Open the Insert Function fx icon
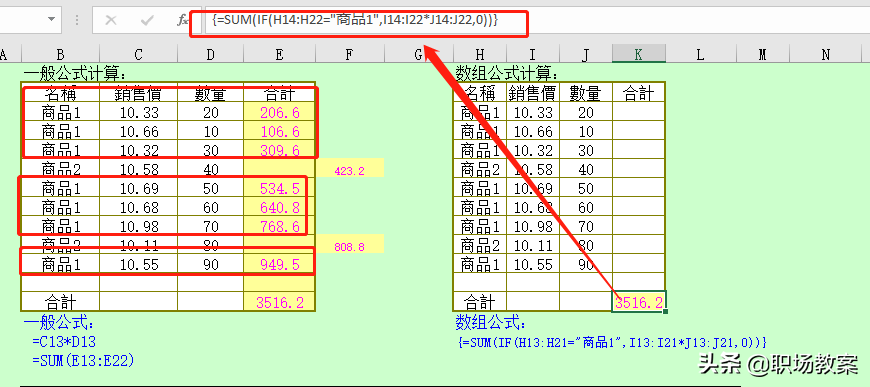 click(183, 21)
